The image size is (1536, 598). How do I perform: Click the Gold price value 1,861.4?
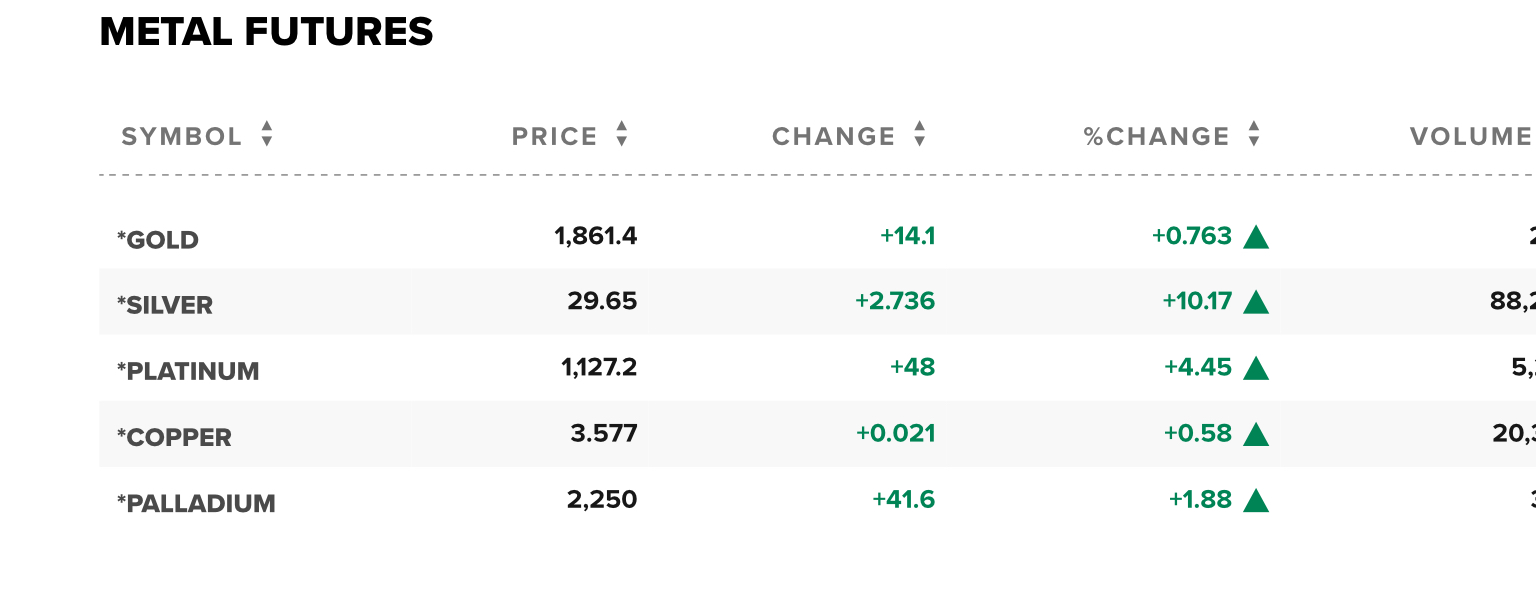coord(596,236)
